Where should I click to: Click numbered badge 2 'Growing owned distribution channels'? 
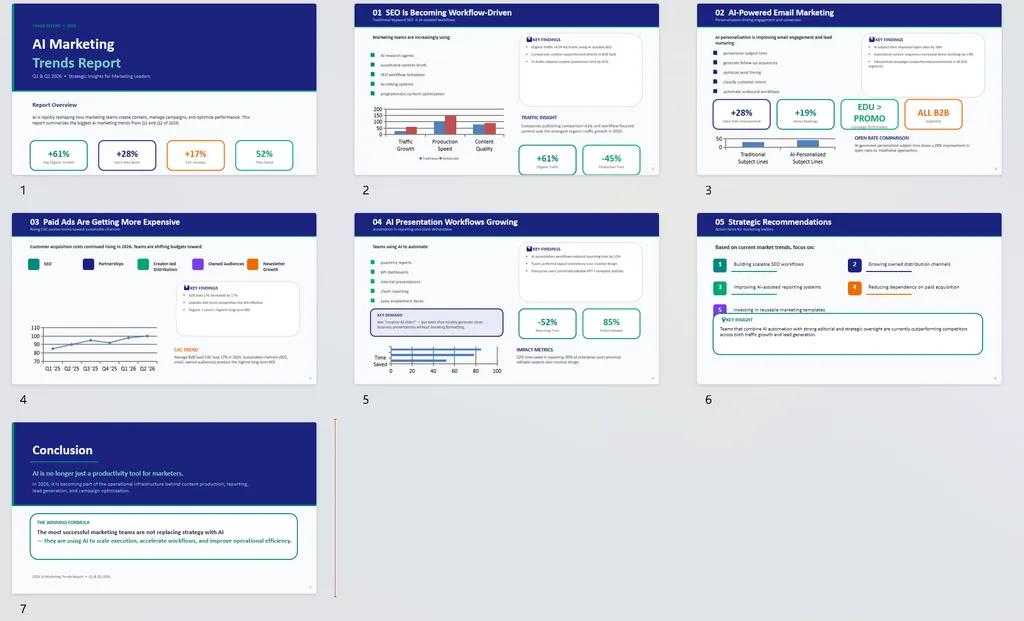[x=854, y=264]
